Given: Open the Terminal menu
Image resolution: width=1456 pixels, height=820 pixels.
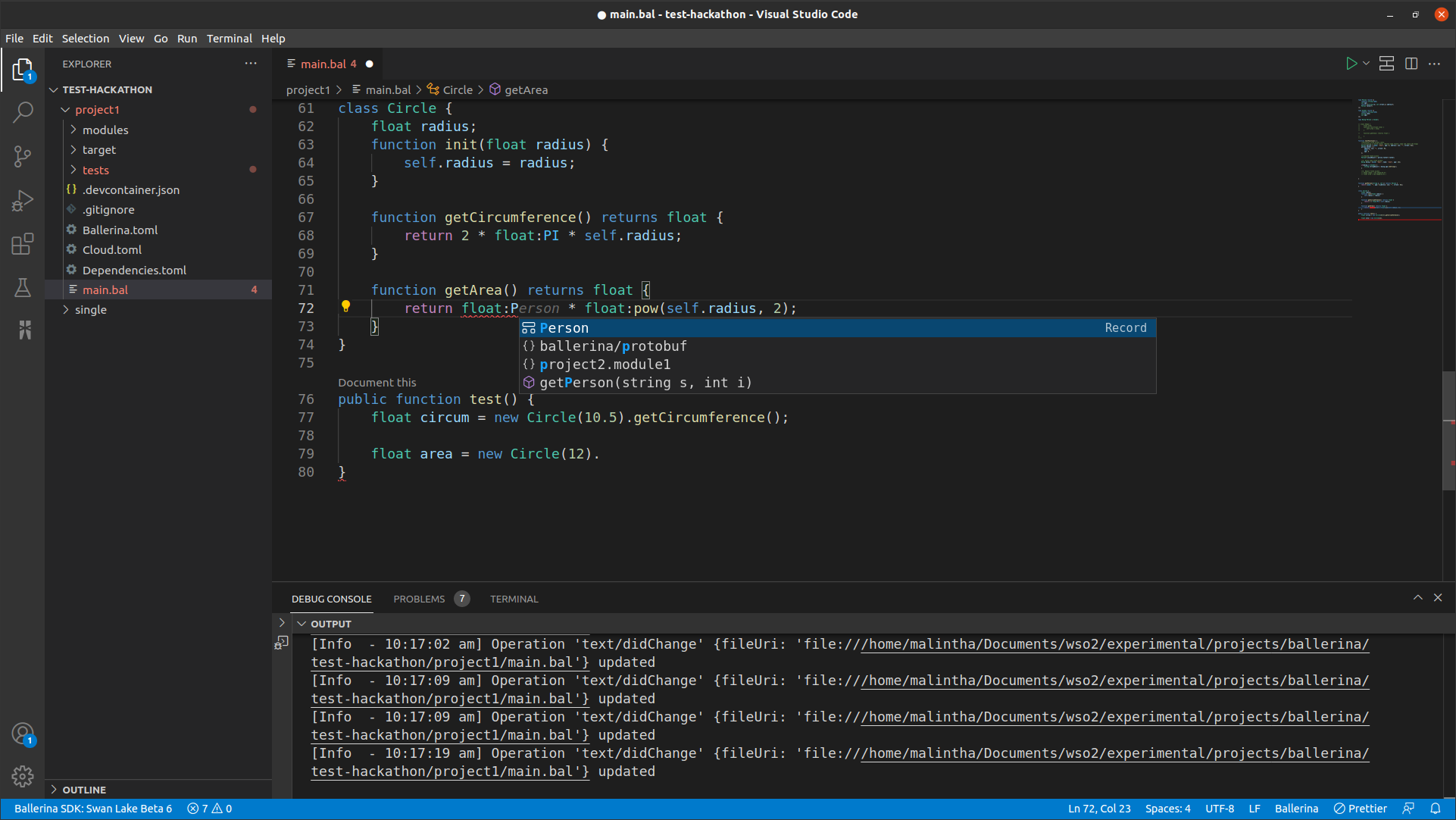Looking at the screenshot, I should (x=229, y=39).
